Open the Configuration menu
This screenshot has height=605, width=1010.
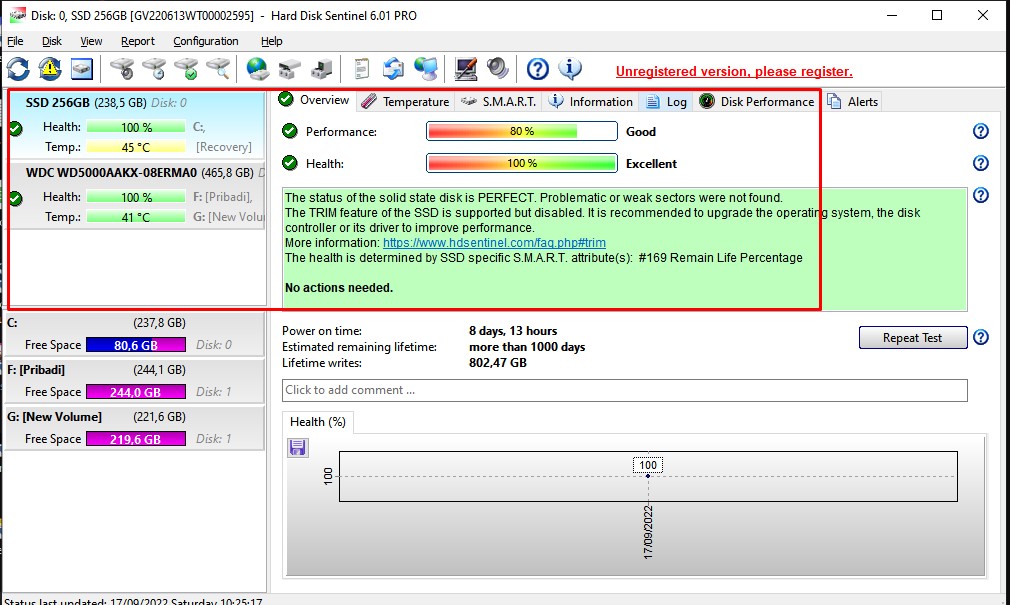click(x=205, y=41)
